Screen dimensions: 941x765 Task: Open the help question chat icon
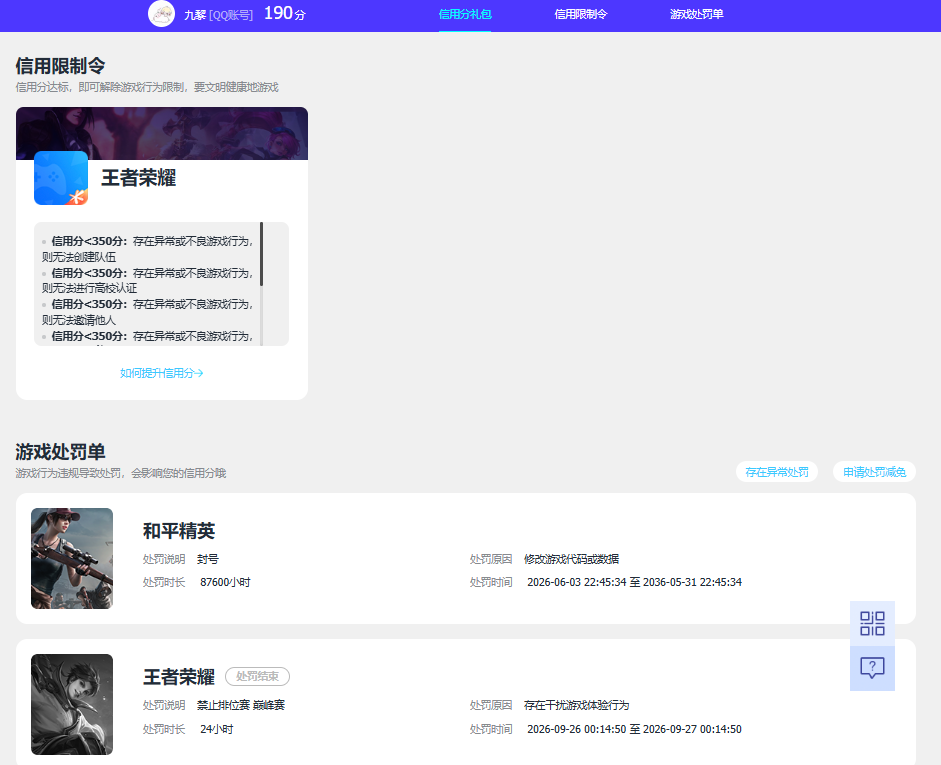tap(872, 668)
